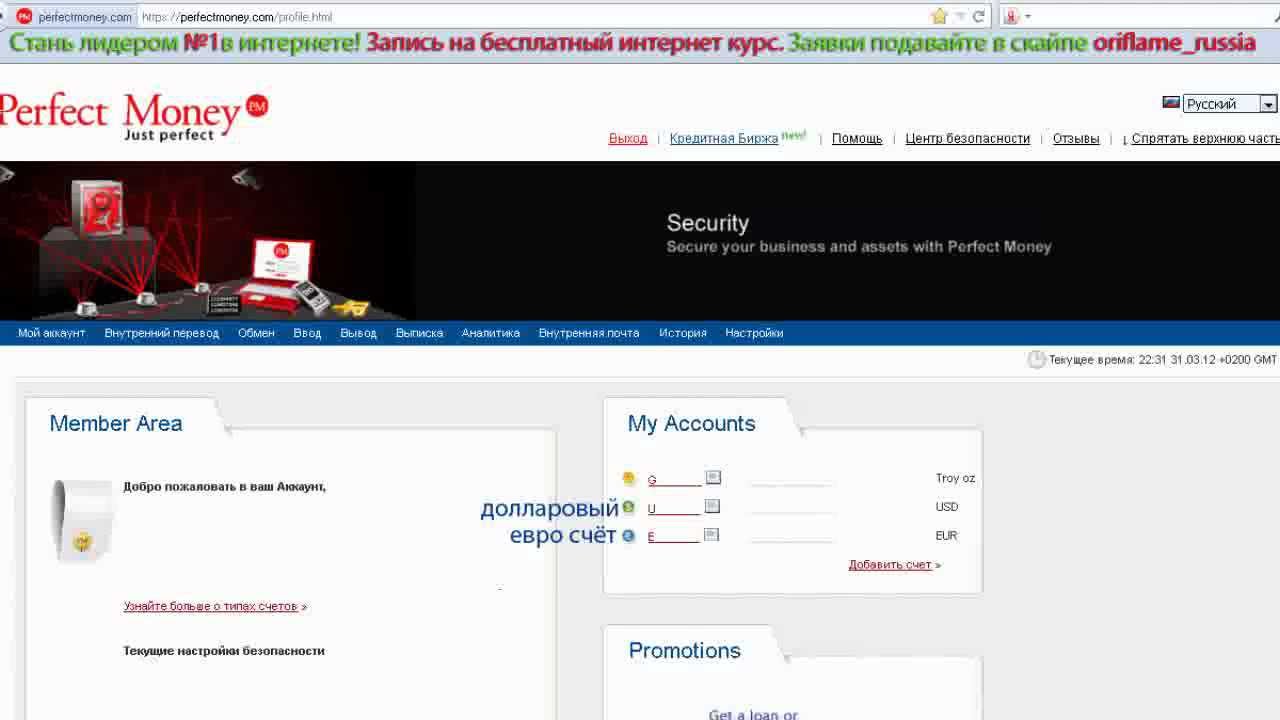Click the browser search input field
The height and width of the screenshot is (720, 1280).
point(1155,17)
